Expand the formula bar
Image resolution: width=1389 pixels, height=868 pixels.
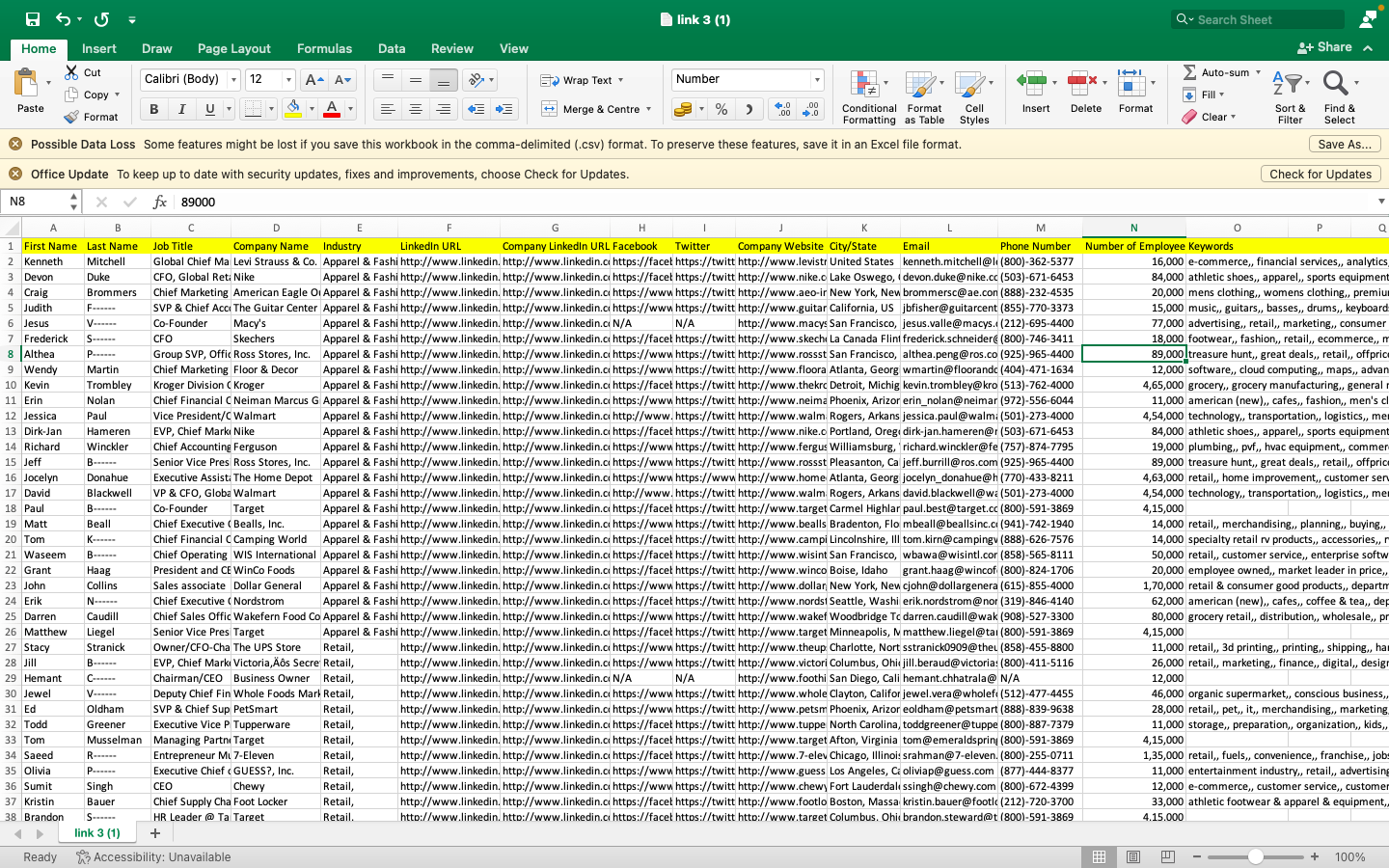pyautogui.click(x=1380, y=202)
